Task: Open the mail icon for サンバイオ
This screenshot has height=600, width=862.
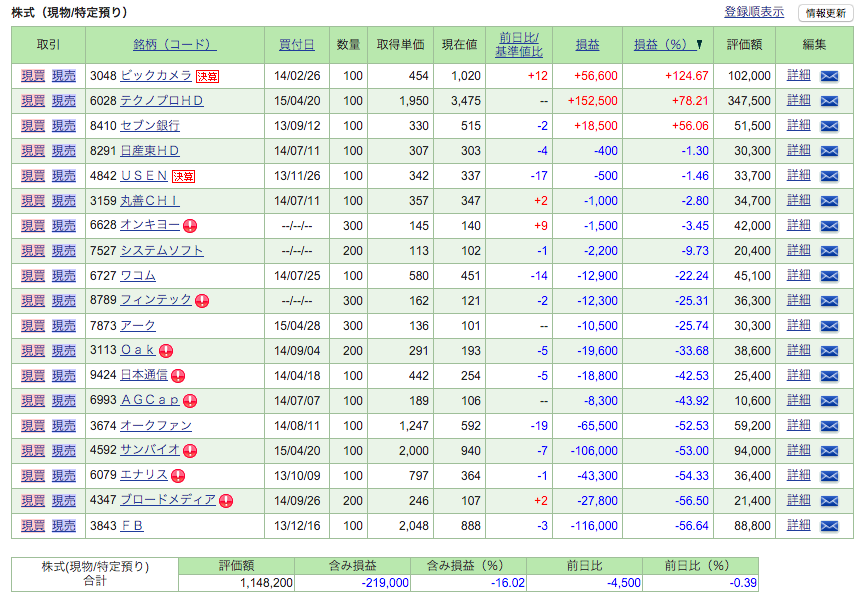Action: pos(829,452)
